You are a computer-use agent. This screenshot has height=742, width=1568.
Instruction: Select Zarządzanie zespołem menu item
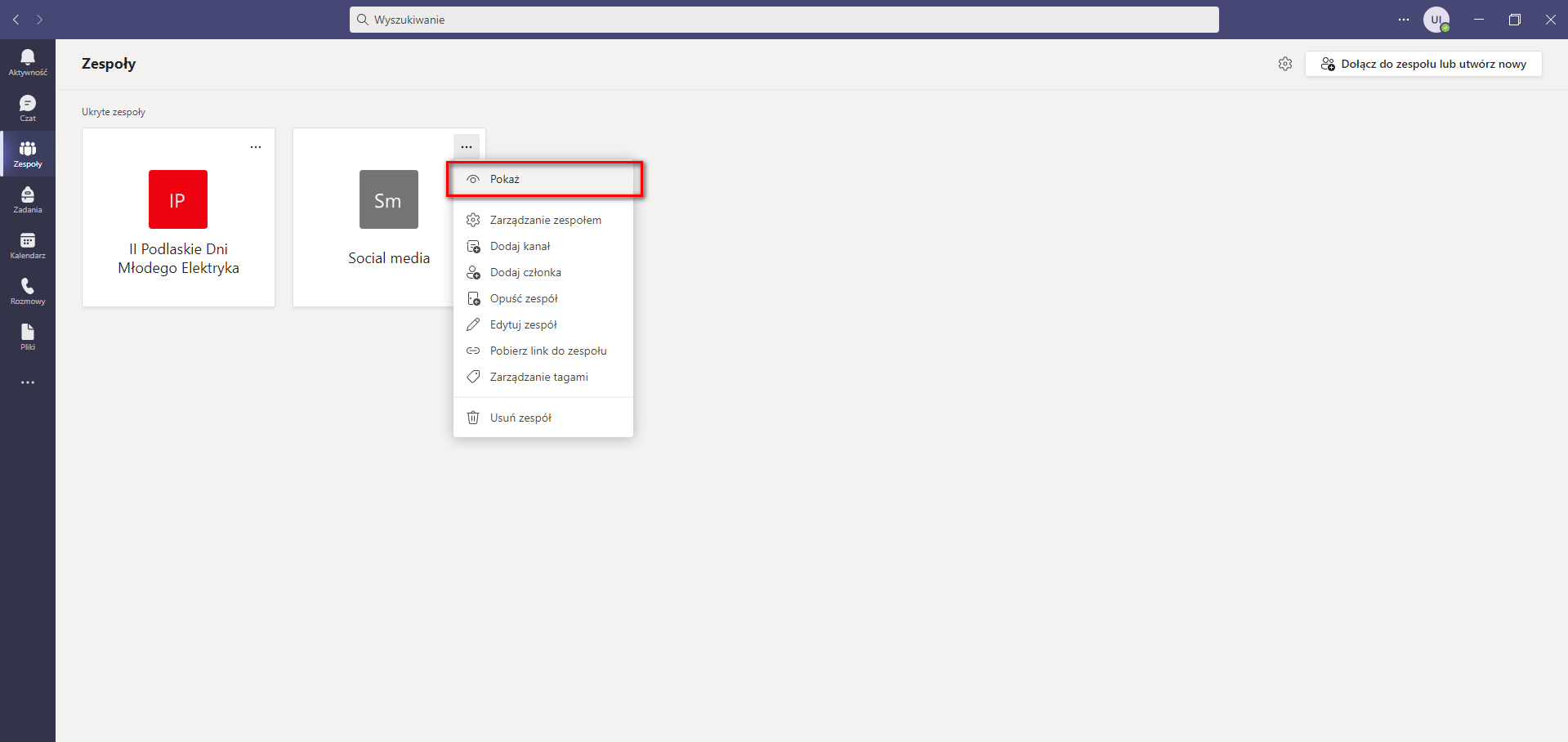[x=543, y=220]
